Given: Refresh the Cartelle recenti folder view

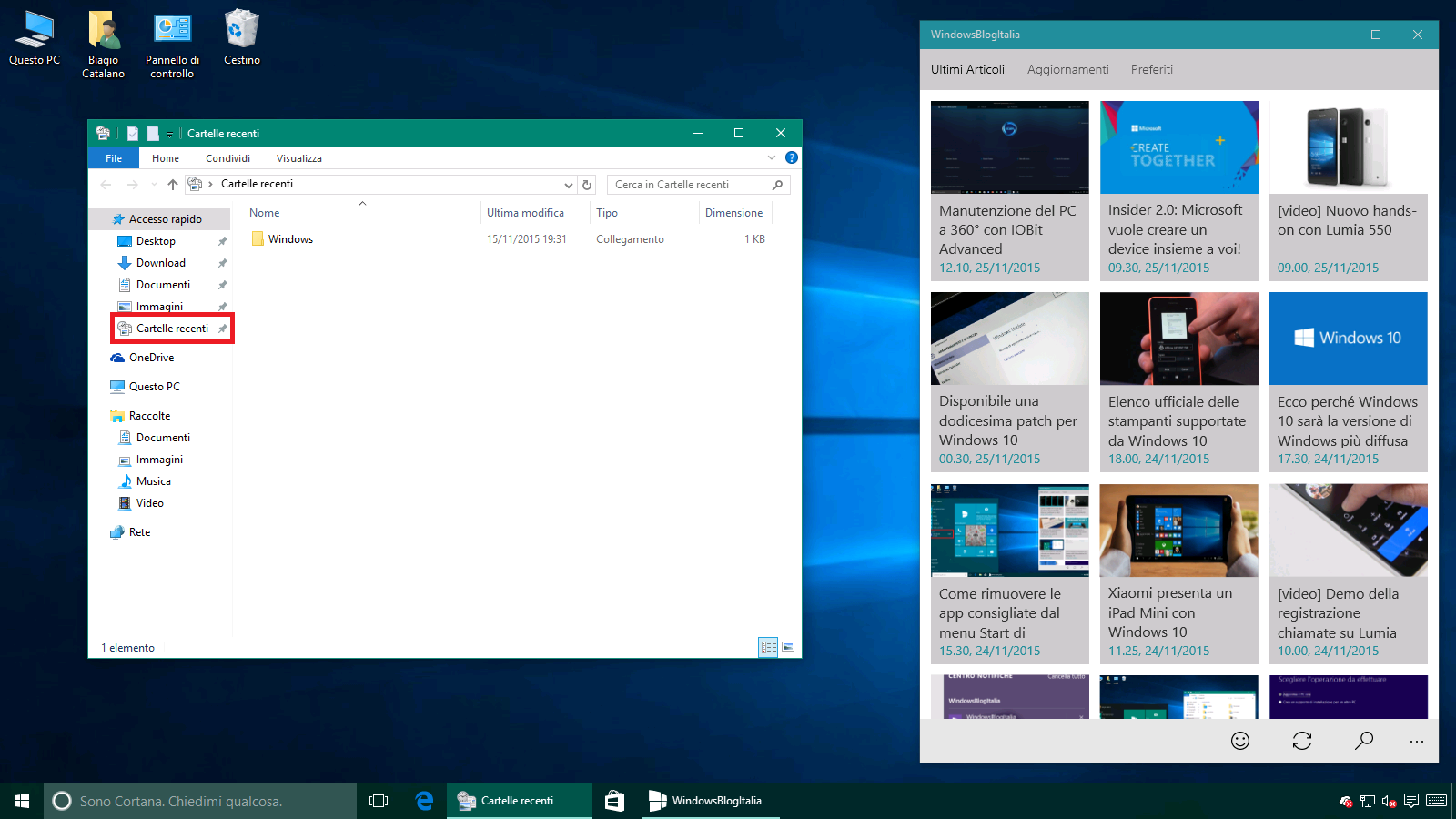Looking at the screenshot, I should click(587, 185).
